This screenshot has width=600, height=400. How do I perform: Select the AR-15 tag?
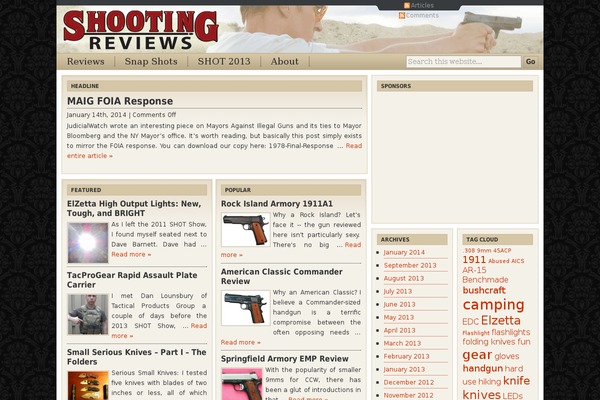tap(474, 270)
